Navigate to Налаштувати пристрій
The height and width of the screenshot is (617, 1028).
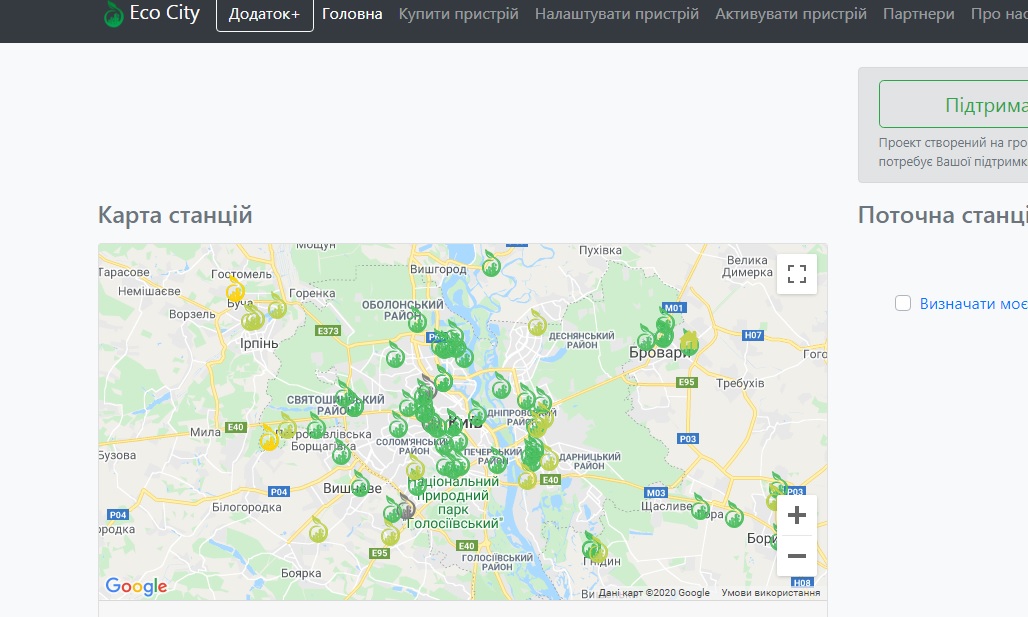click(616, 15)
